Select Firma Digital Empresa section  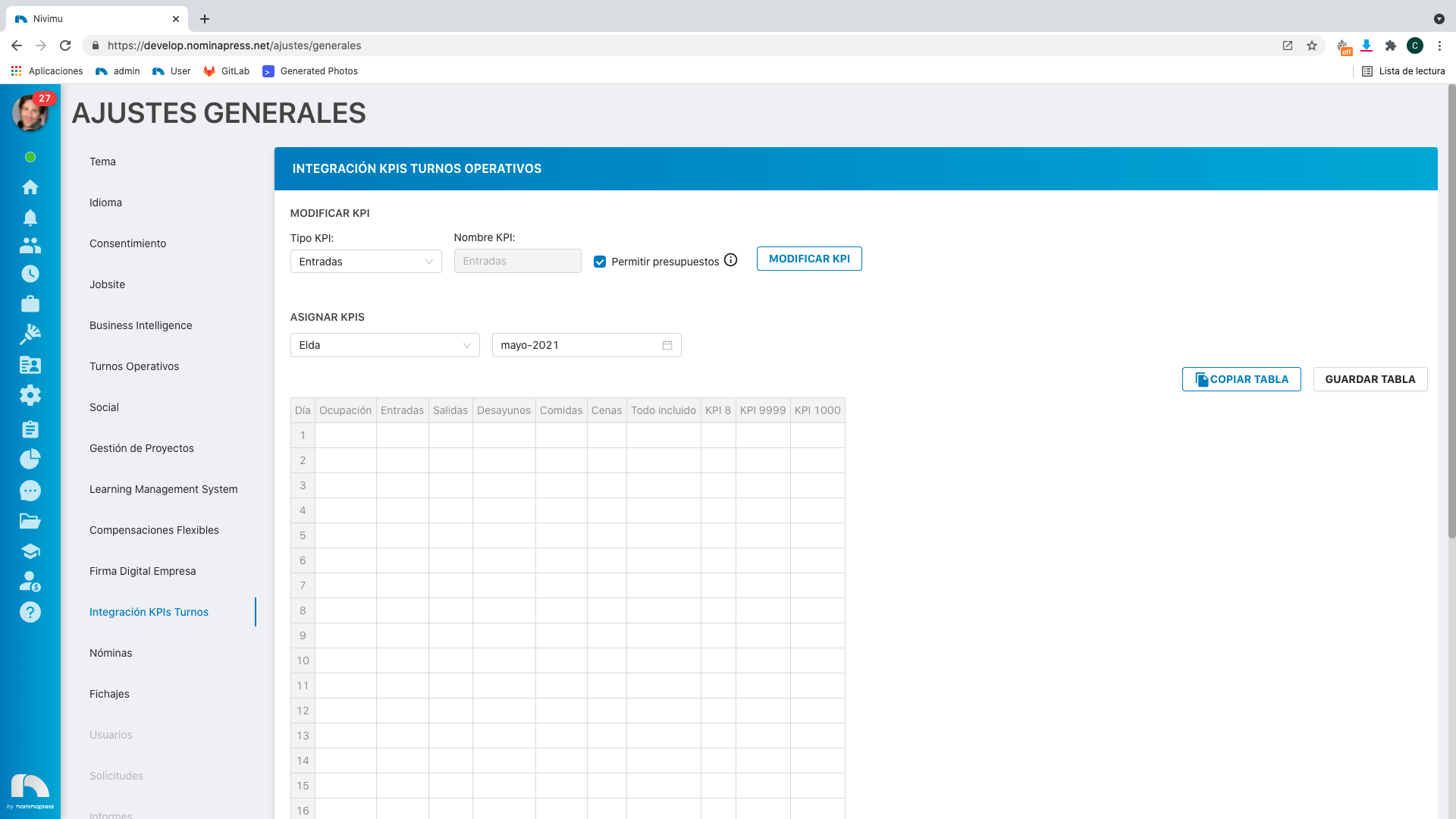[143, 571]
